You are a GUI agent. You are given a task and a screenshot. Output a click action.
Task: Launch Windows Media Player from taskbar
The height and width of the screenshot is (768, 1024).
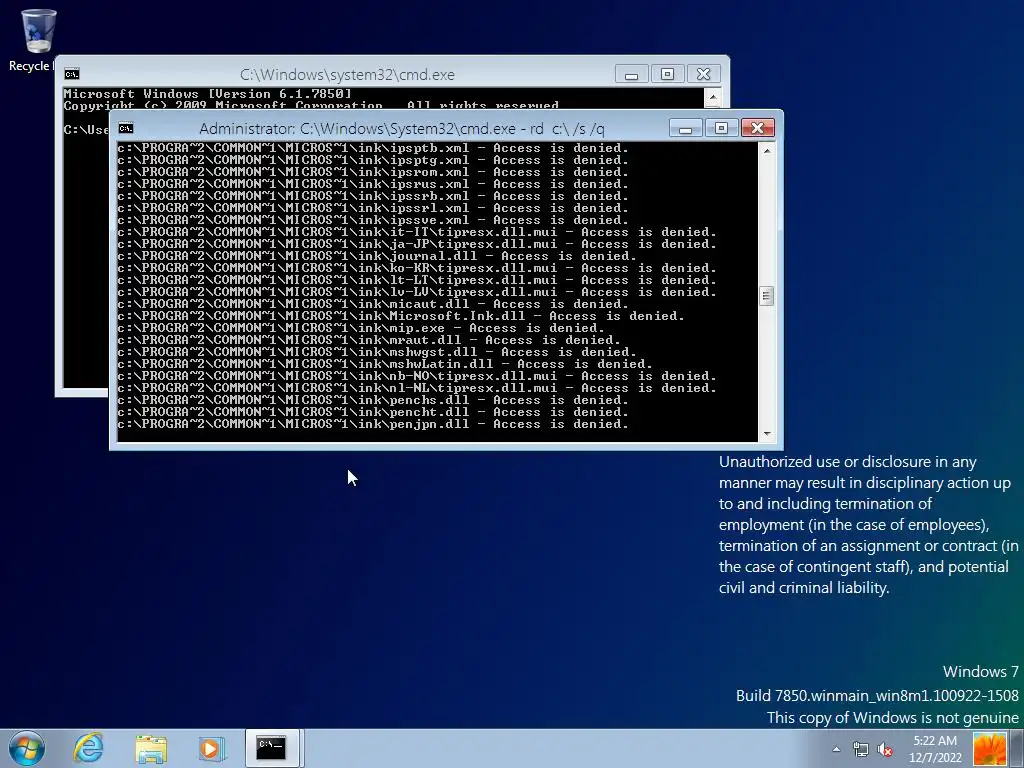211,748
